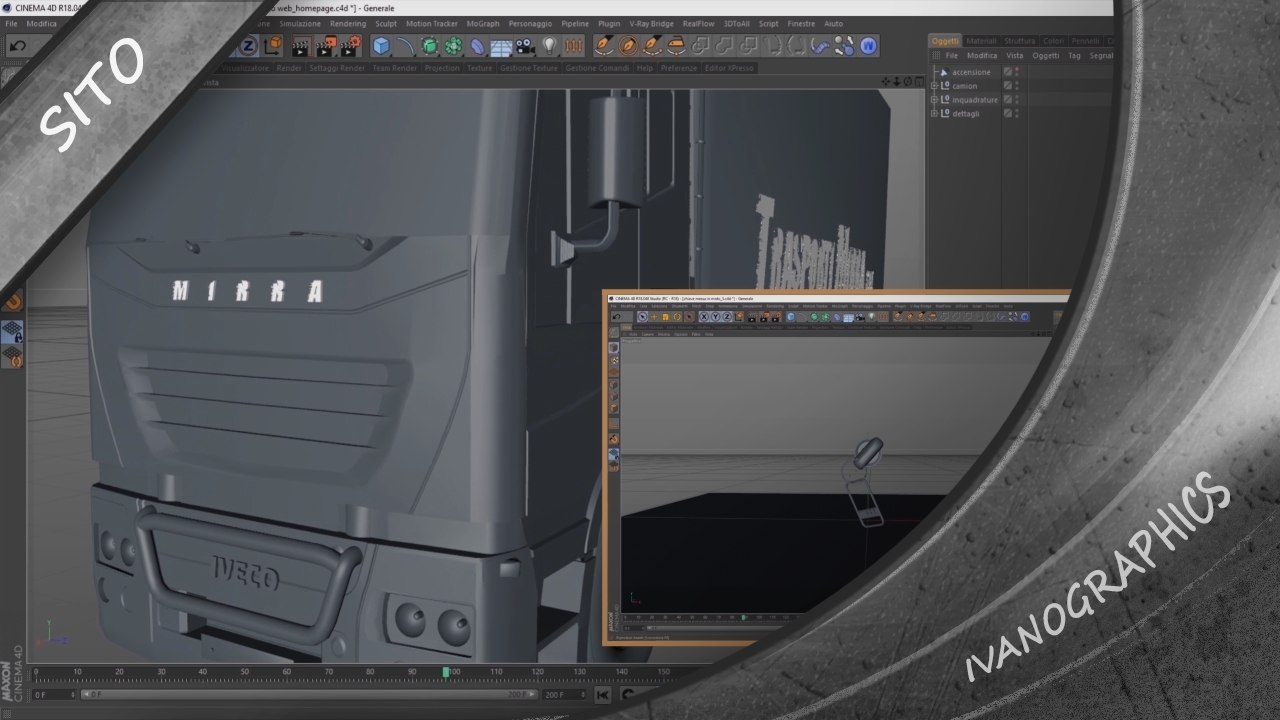Click the orange vertical bars icon
The height and width of the screenshot is (720, 1280).
tap(573, 46)
